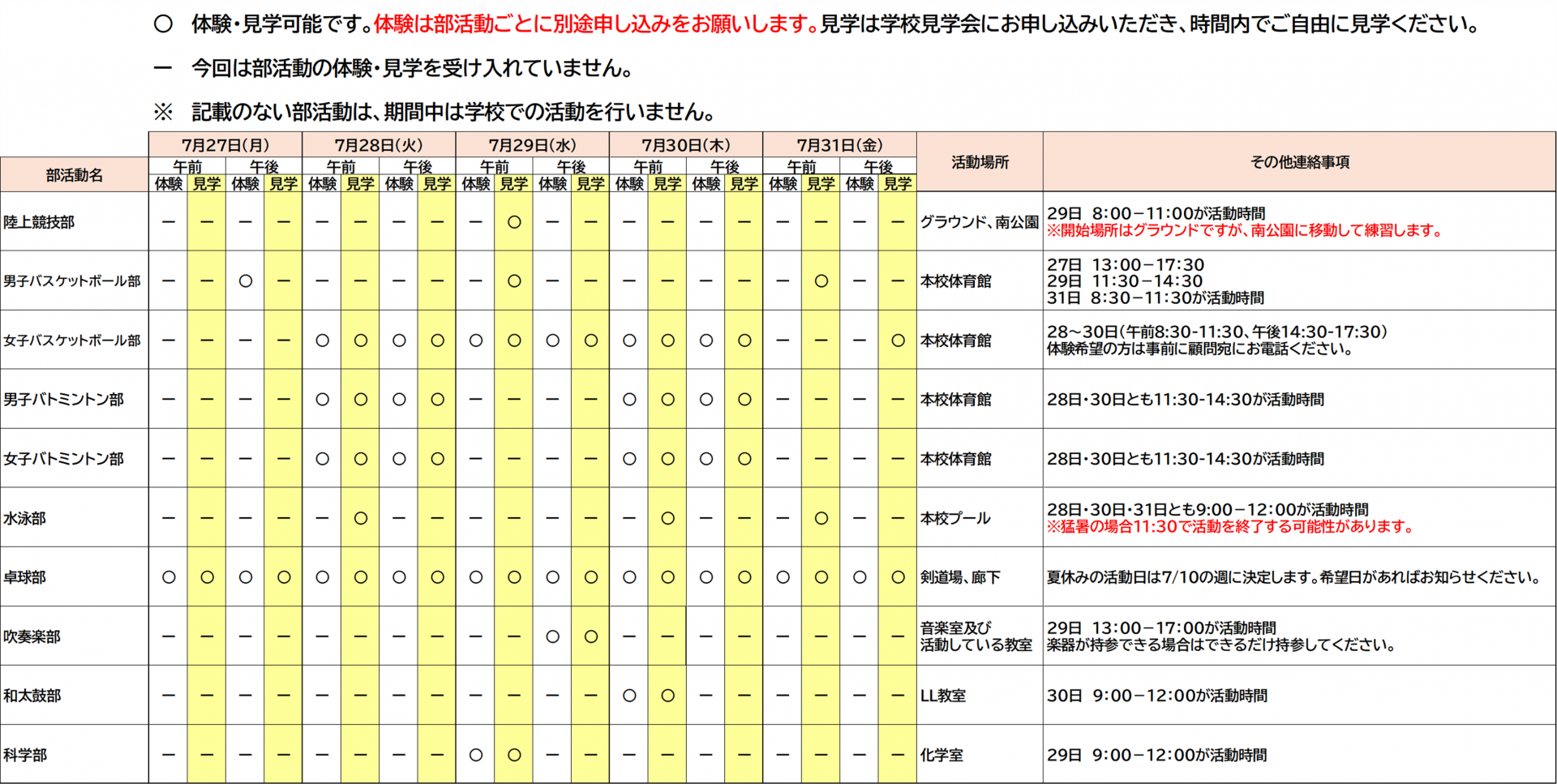
Task: Click the 7月31日(金) date header
Action: click(839, 145)
